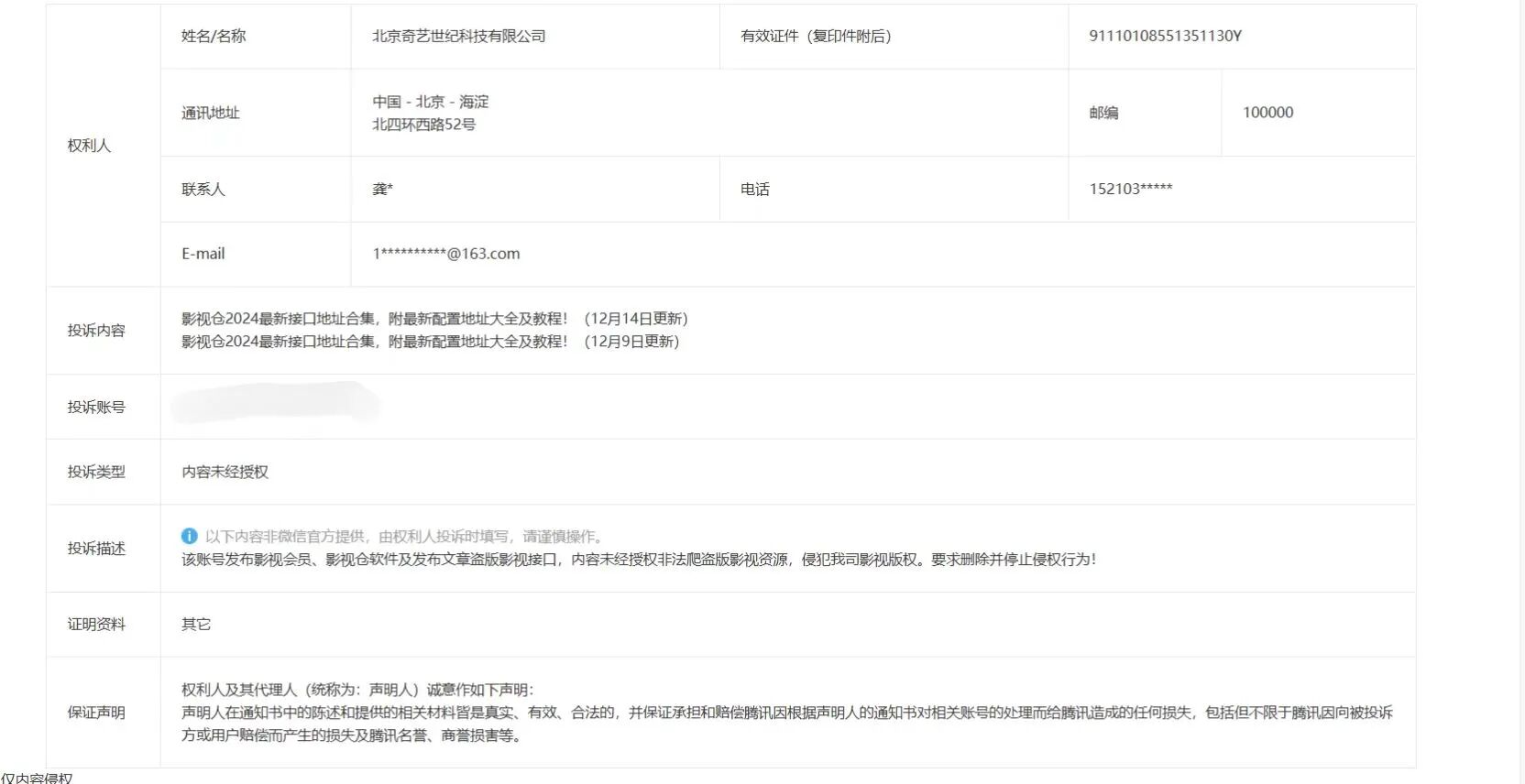Viewport: 1525px width, 784px height.
Task: Click the 投诉类型 row header
Action: [x=96, y=472]
